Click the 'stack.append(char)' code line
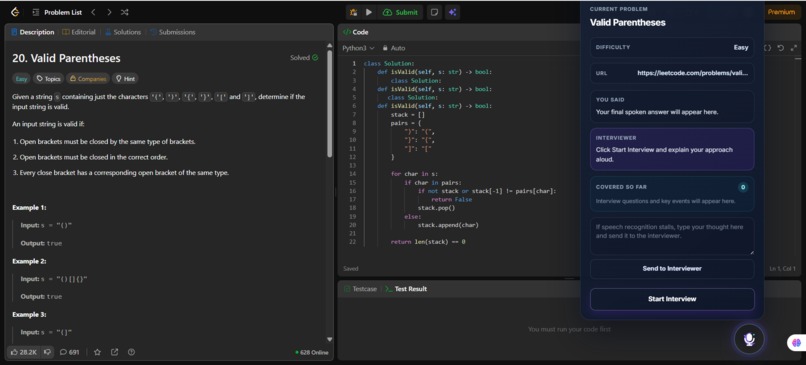 pyautogui.click(x=448, y=225)
